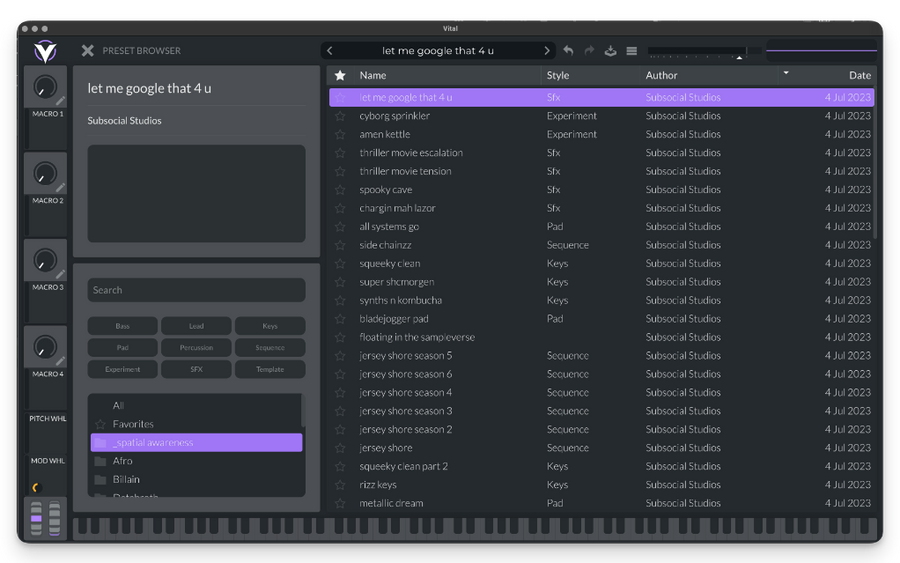Toggle the Lead style filter
This screenshot has width=900, height=563.
pyautogui.click(x=196, y=326)
